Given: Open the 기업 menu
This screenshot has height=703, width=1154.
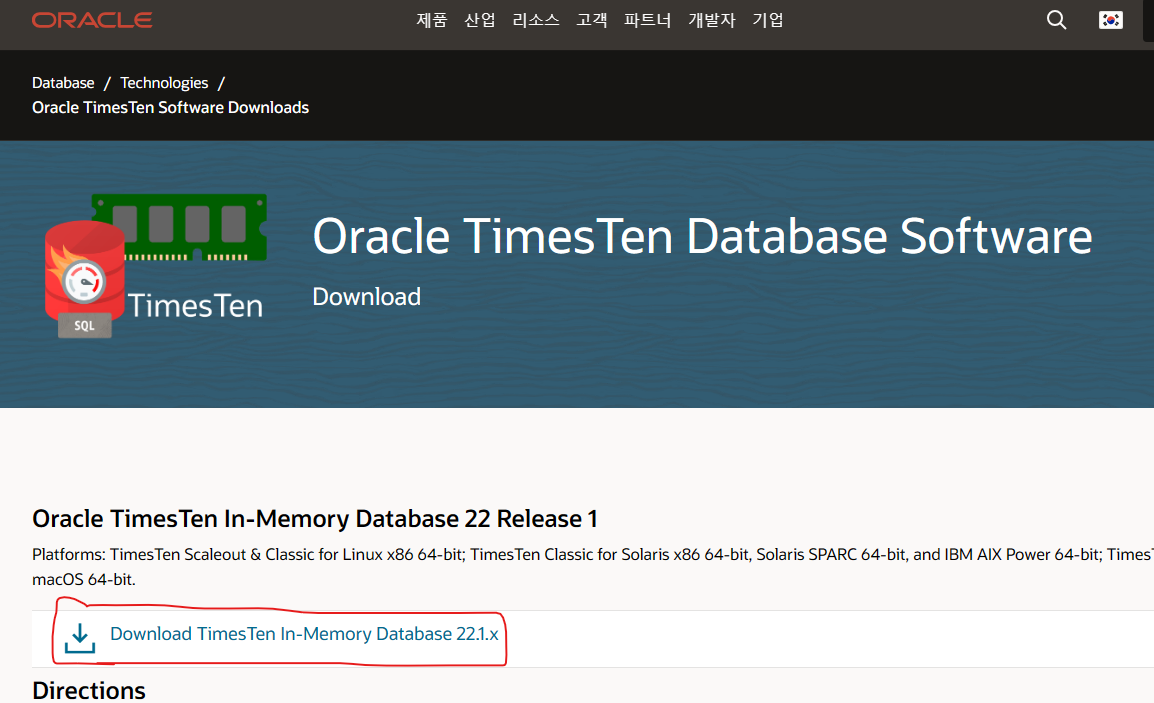Looking at the screenshot, I should tap(767, 19).
